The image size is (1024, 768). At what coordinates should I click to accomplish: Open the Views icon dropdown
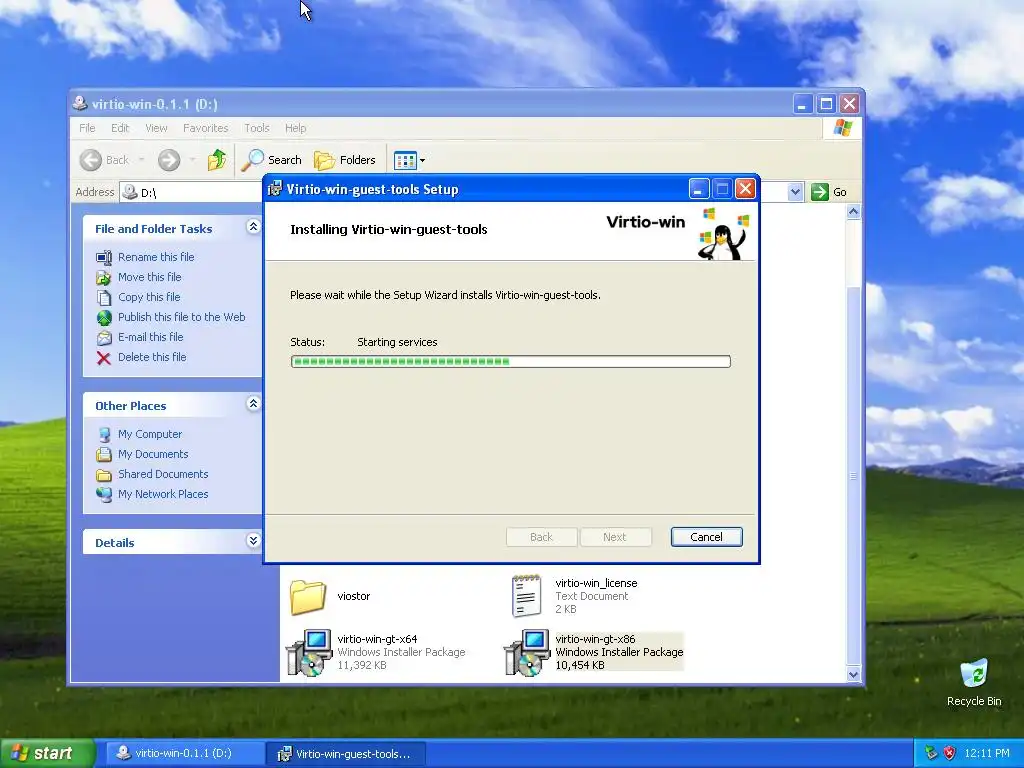410,160
